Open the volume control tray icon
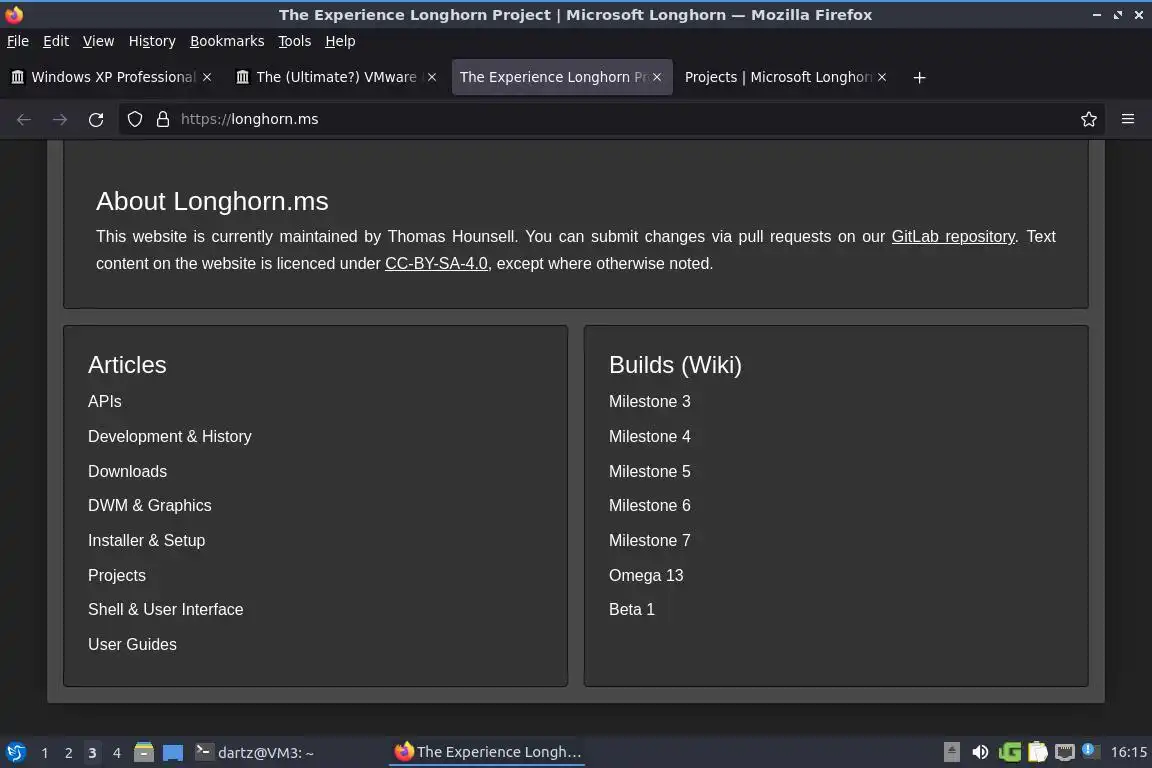The width and height of the screenshot is (1152, 768). click(x=980, y=752)
